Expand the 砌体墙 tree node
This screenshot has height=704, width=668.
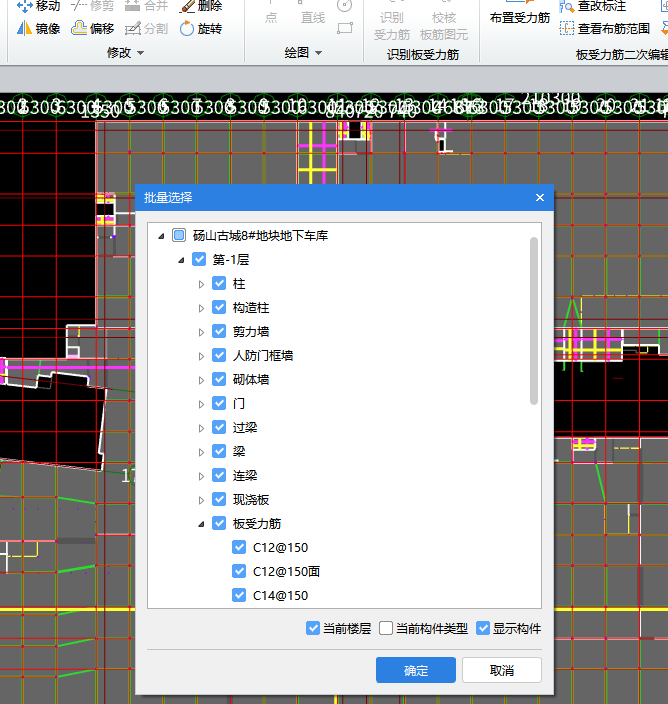[x=201, y=380]
